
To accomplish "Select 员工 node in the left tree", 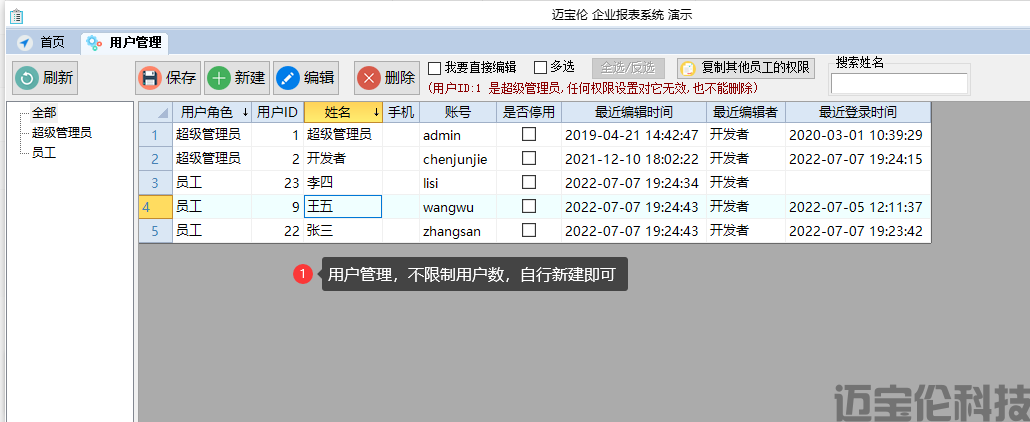I will (x=44, y=152).
